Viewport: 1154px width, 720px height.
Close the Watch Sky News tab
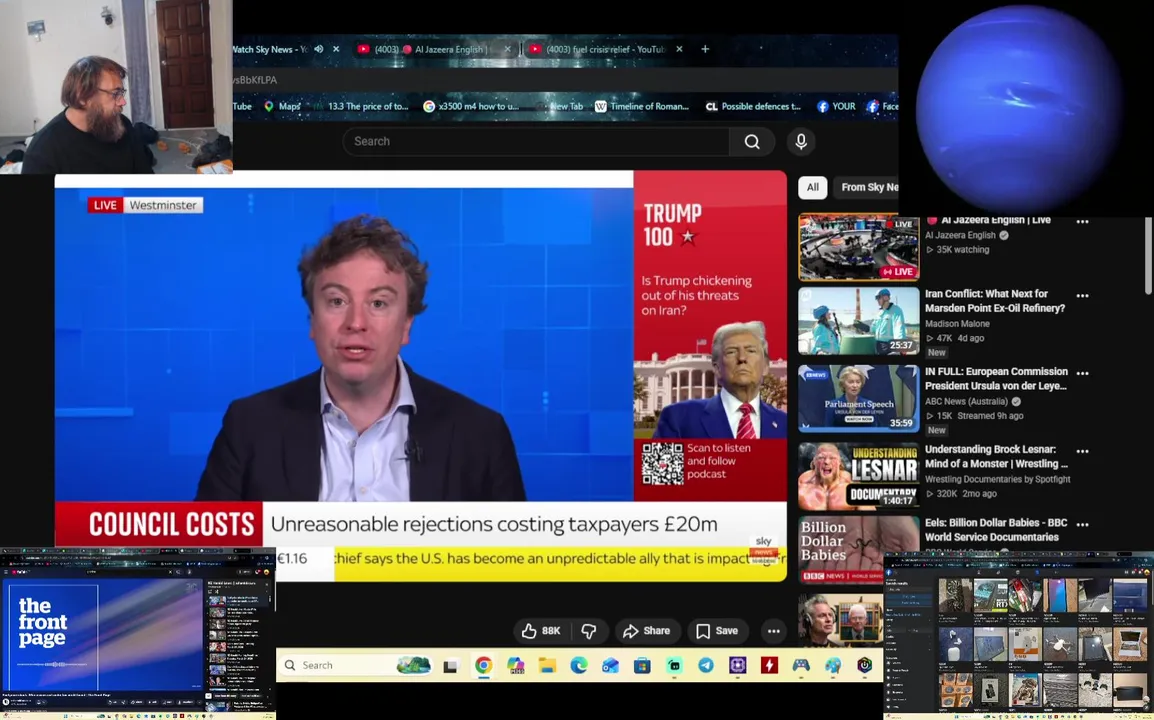[336, 49]
